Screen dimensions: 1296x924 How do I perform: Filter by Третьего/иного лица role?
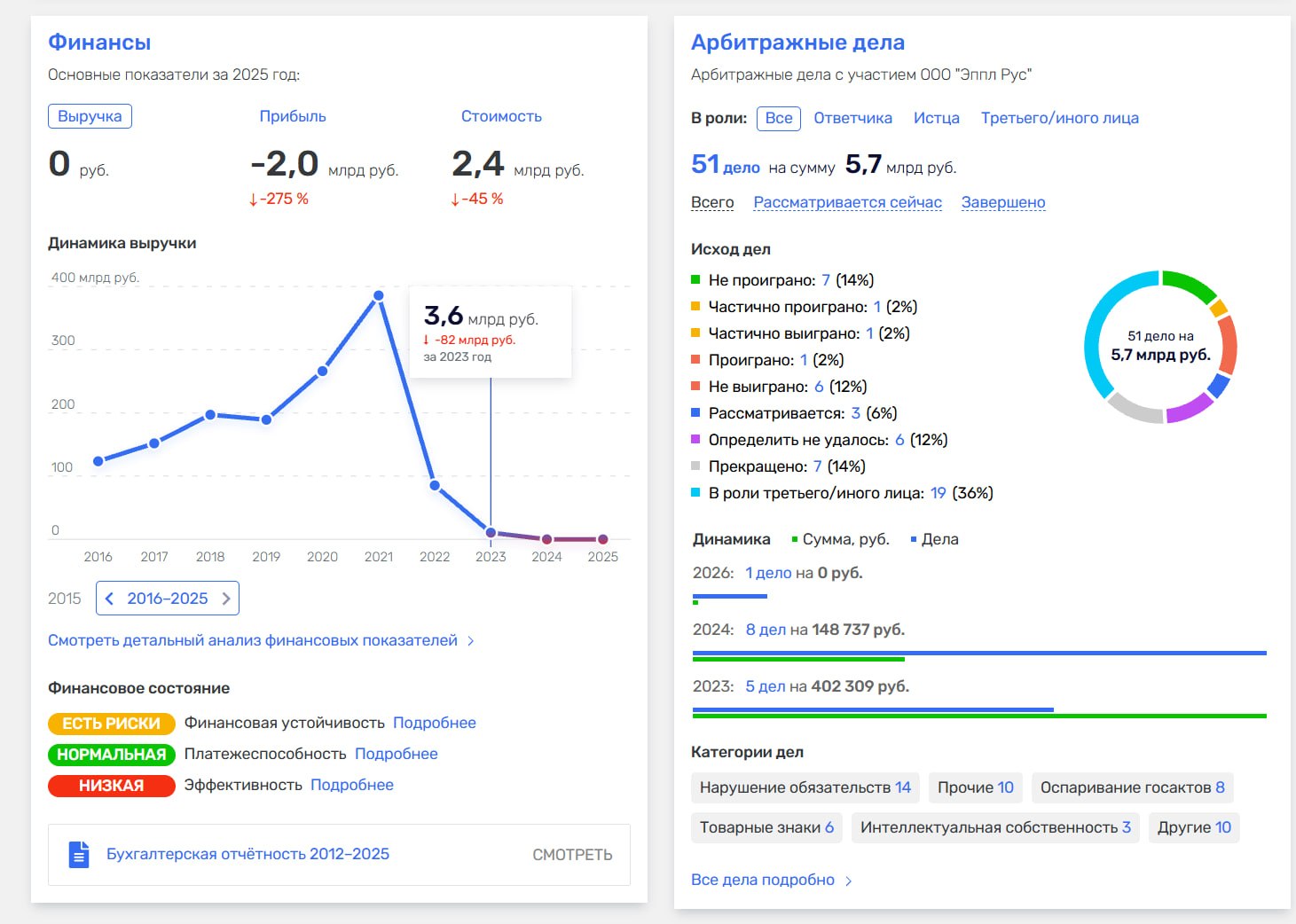(1060, 118)
